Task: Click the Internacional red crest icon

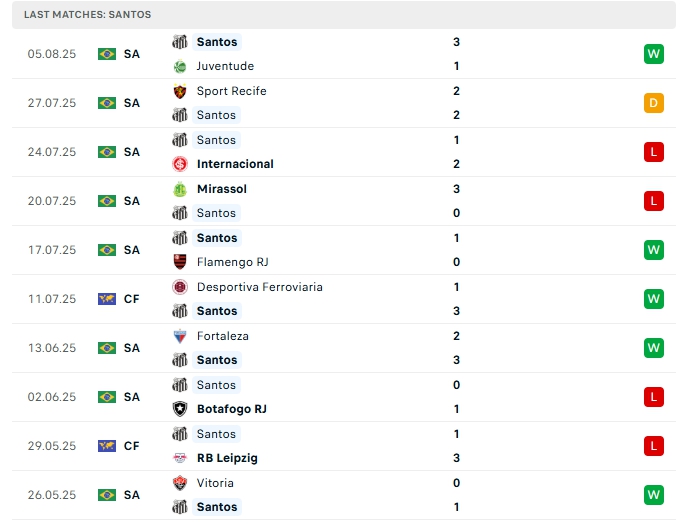Action: click(180, 164)
